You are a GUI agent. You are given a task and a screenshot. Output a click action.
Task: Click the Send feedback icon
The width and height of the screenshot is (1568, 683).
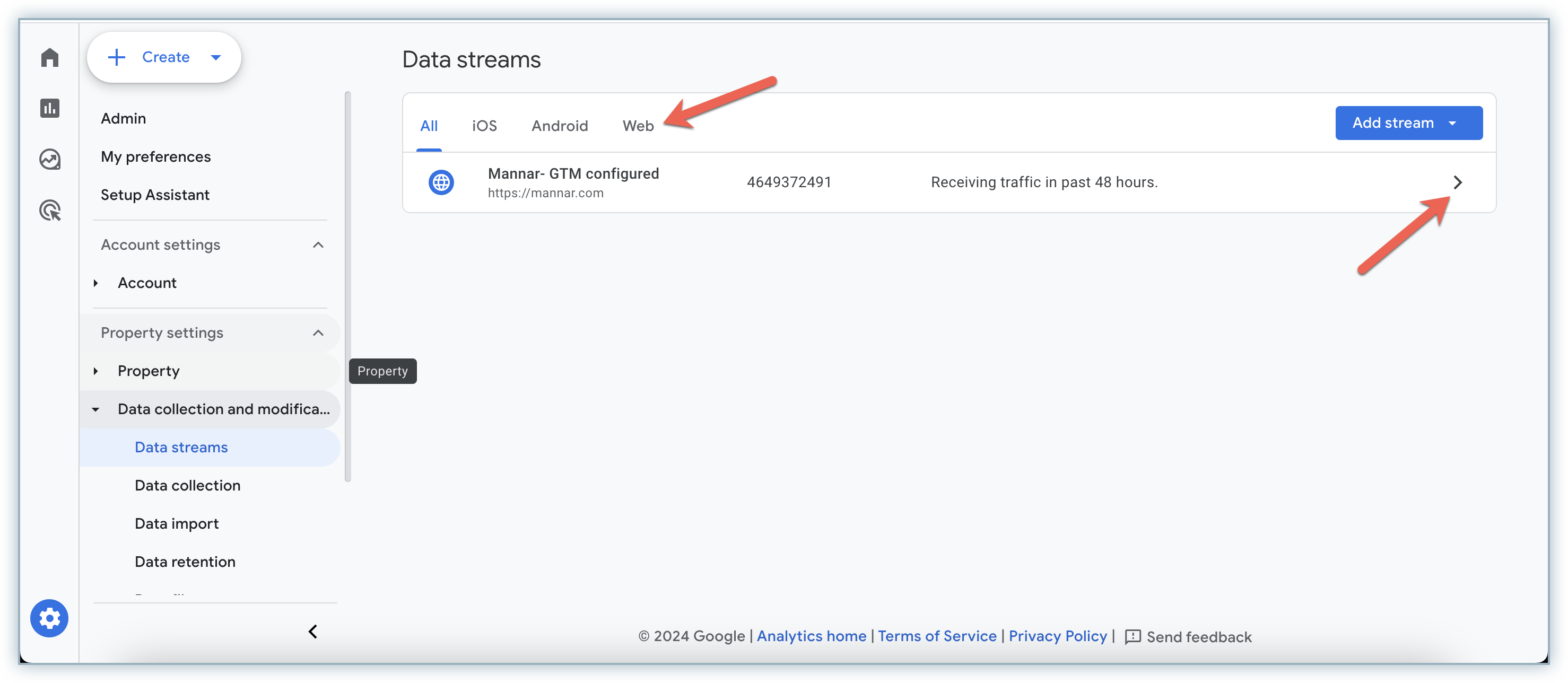tap(1132, 637)
